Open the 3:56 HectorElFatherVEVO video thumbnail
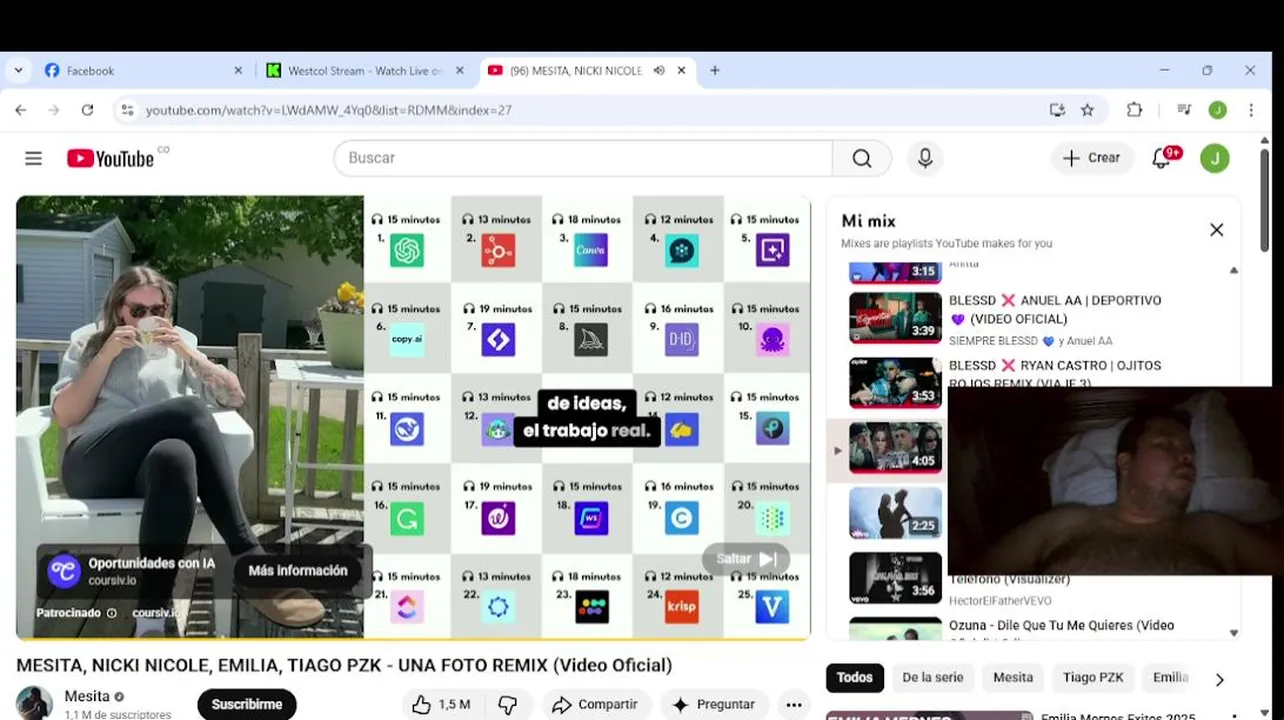1284x720 pixels. click(x=895, y=577)
